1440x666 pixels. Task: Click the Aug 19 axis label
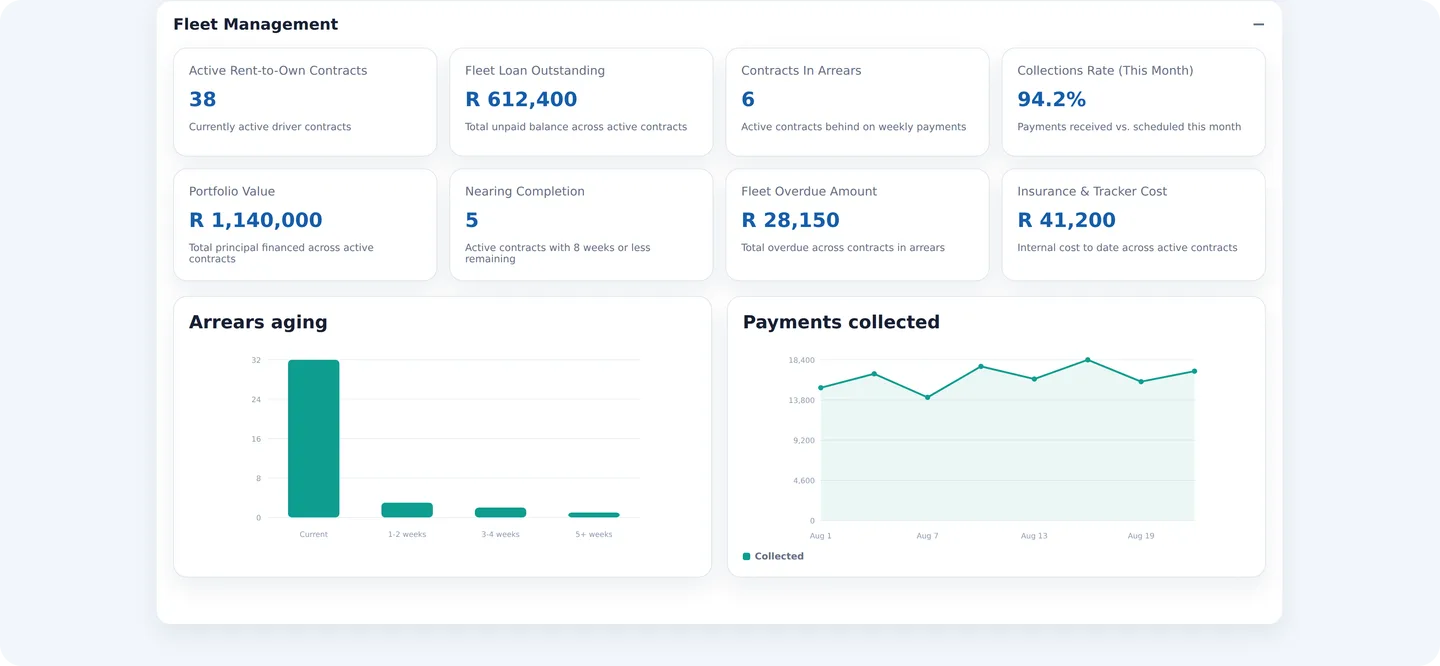(x=1141, y=536)
